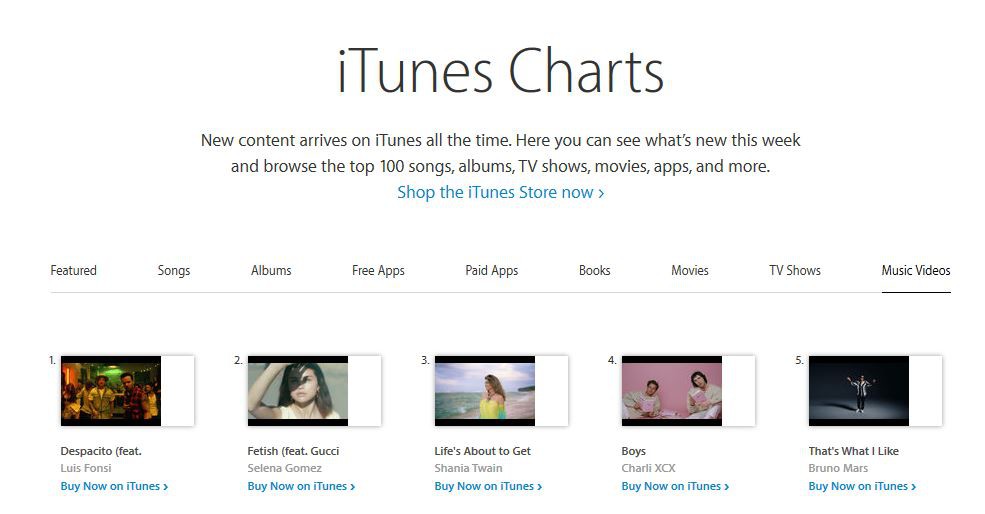
Task: Open the Fetish video thumbnail by Selena Gomez
Action: pyautogui.click(x=298, y=391)
